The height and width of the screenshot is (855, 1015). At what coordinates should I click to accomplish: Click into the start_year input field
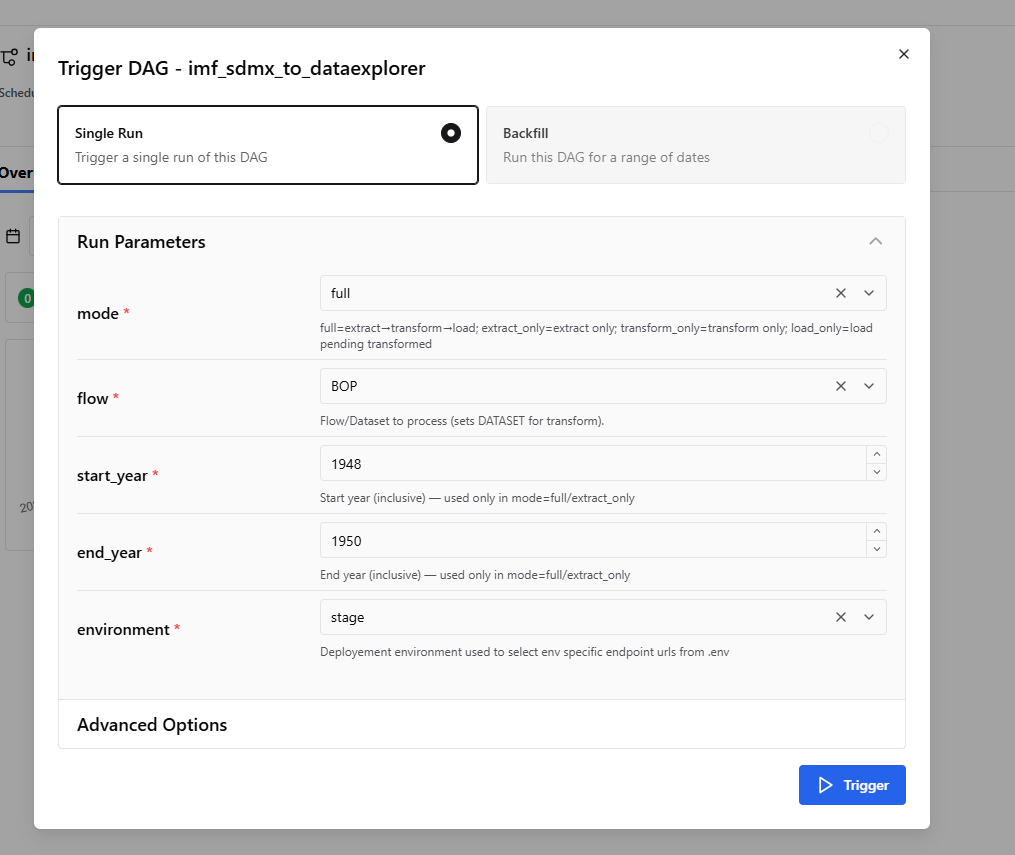[x=590, y=463]
